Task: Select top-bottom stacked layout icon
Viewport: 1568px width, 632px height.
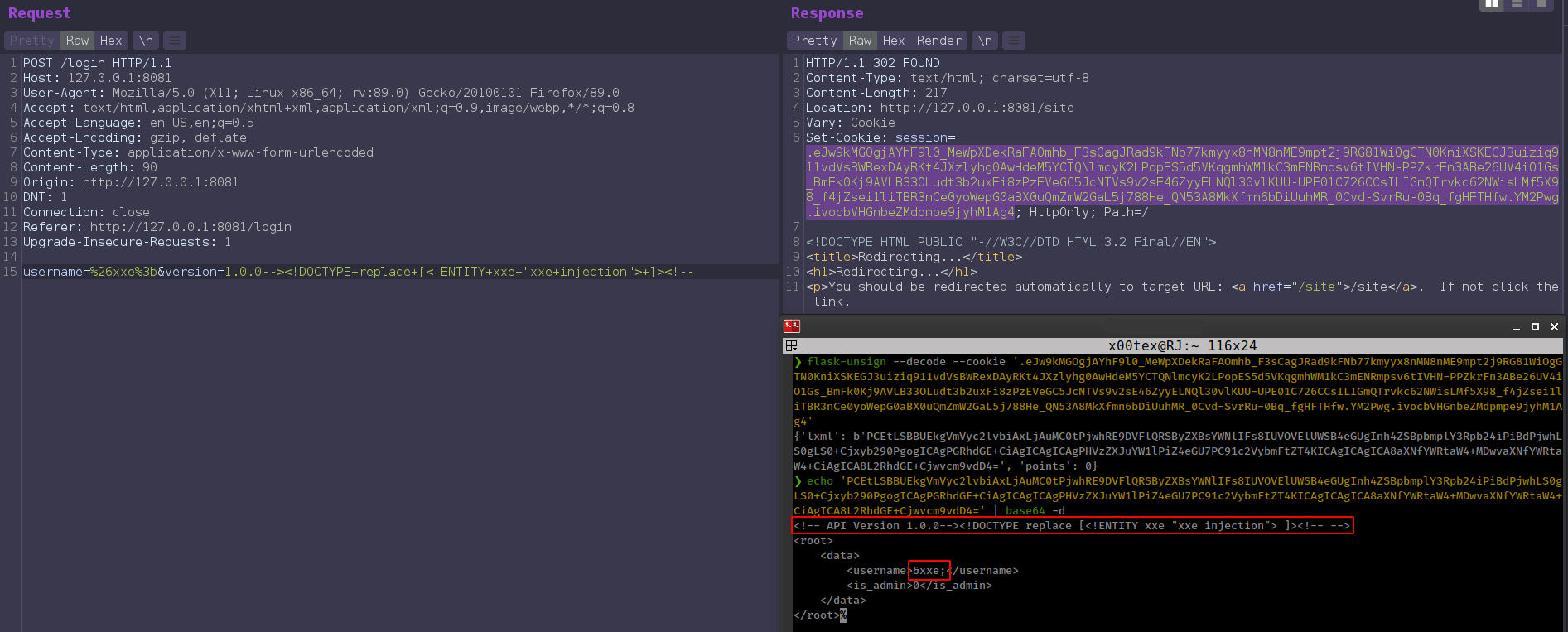Action: coord(1517,4)
